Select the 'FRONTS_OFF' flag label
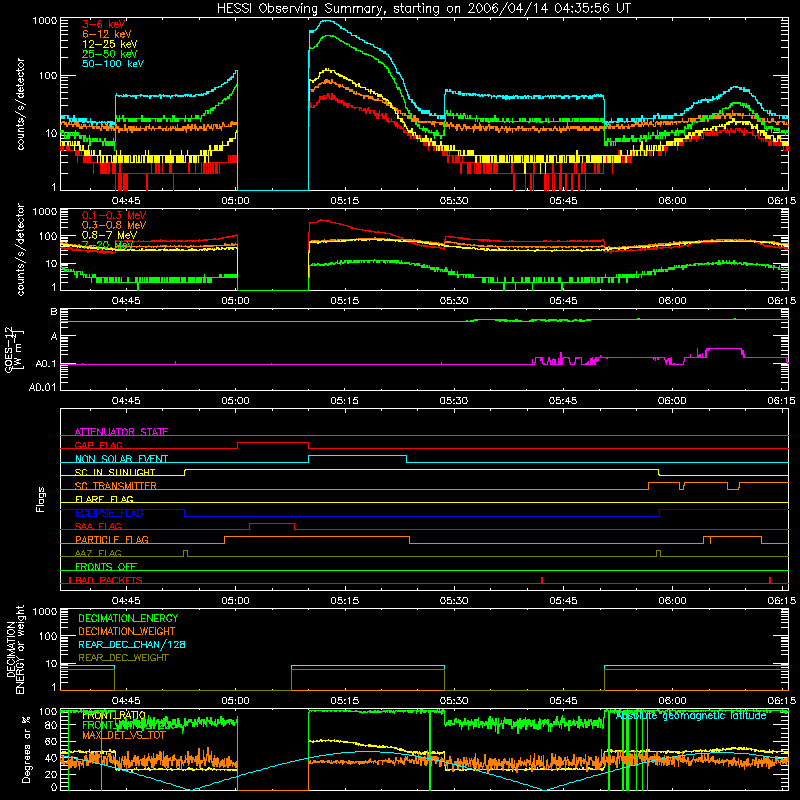 coord(106,566)
